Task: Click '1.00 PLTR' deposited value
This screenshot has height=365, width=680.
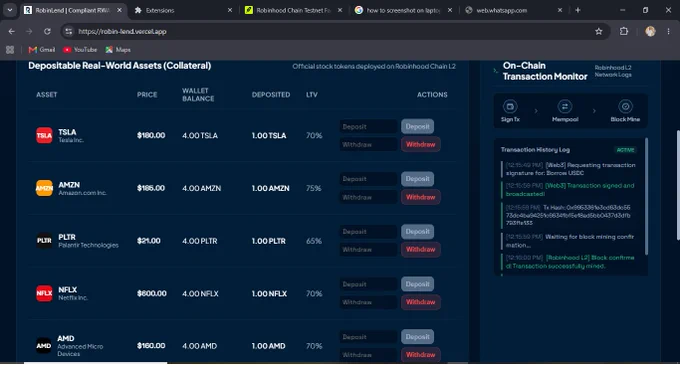Action: [268, 241]
